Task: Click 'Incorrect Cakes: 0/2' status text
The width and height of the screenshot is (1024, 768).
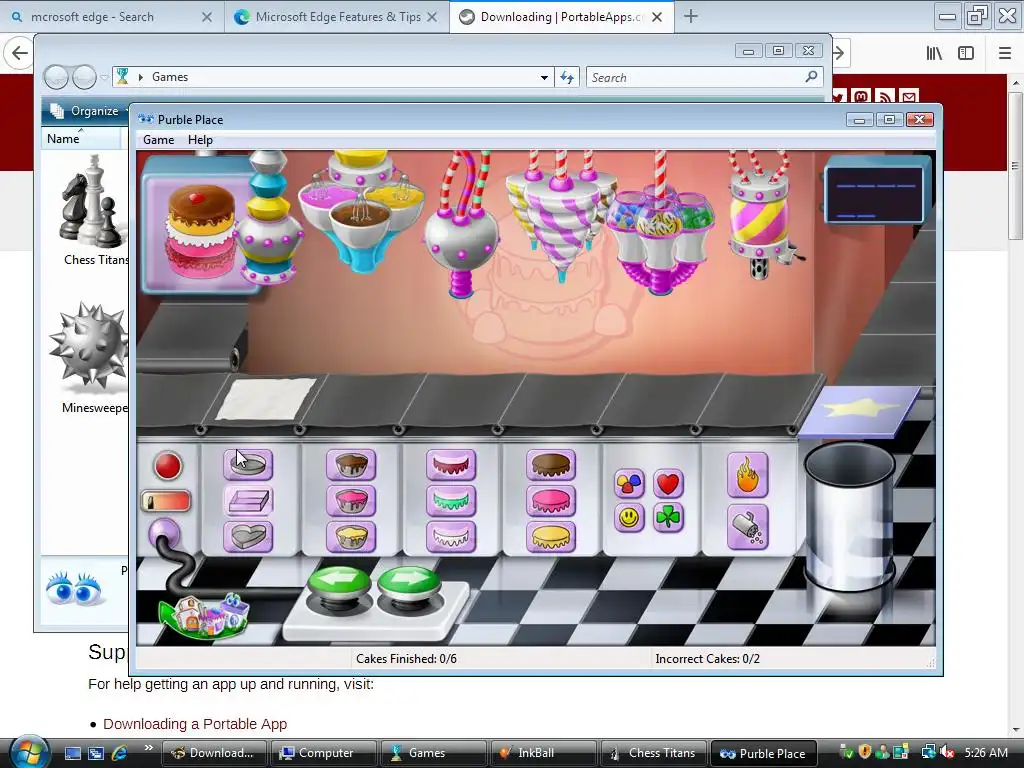Action: pos(707,659)
